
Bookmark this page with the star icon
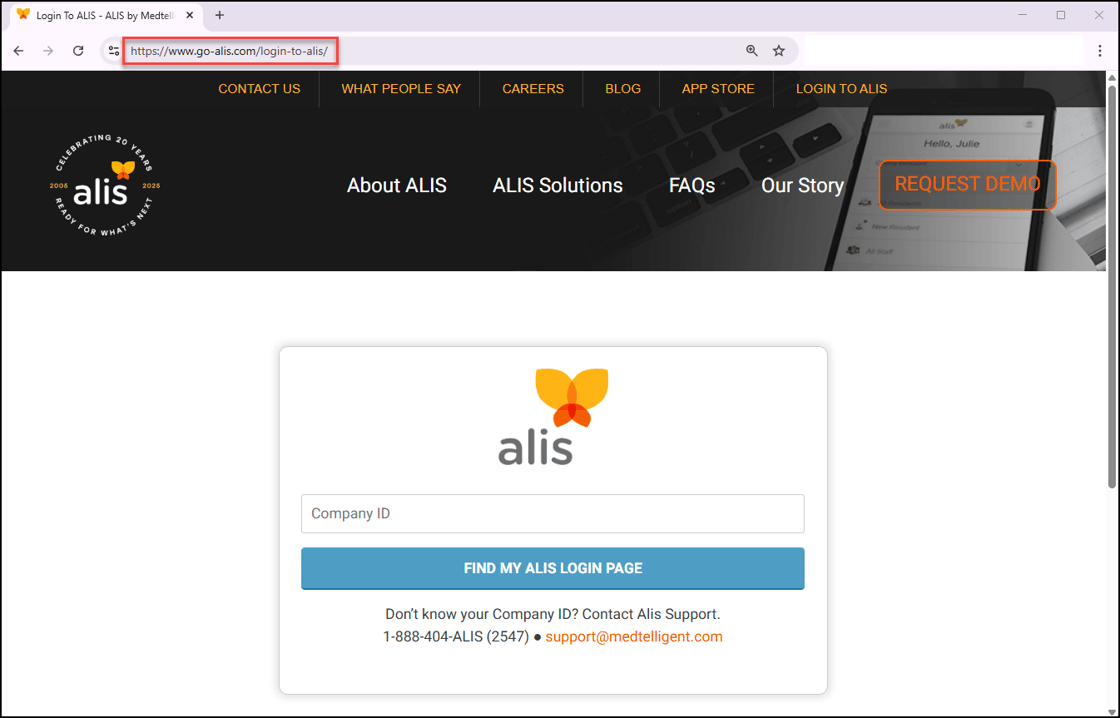[779, 50]
